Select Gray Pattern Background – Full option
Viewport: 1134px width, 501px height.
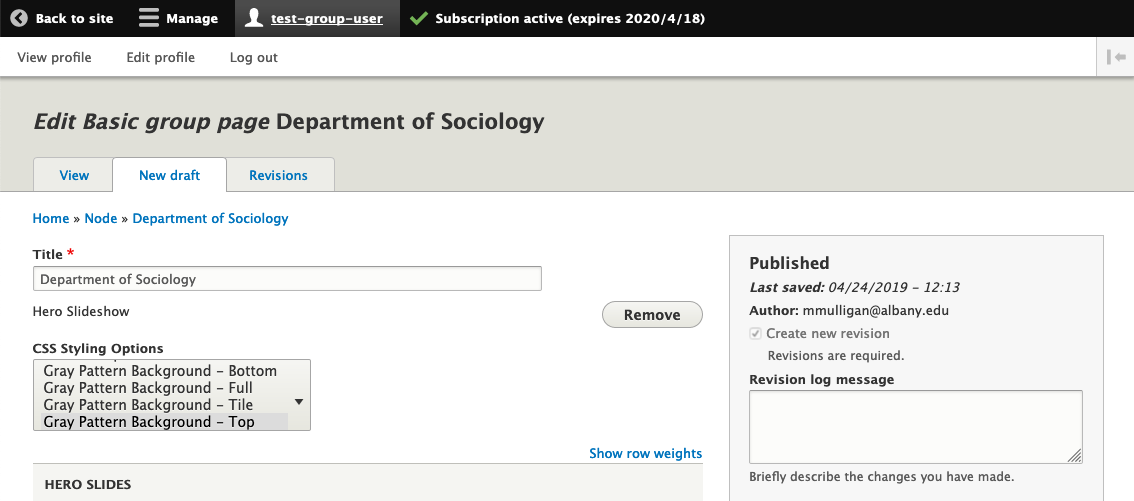[148, 388]
